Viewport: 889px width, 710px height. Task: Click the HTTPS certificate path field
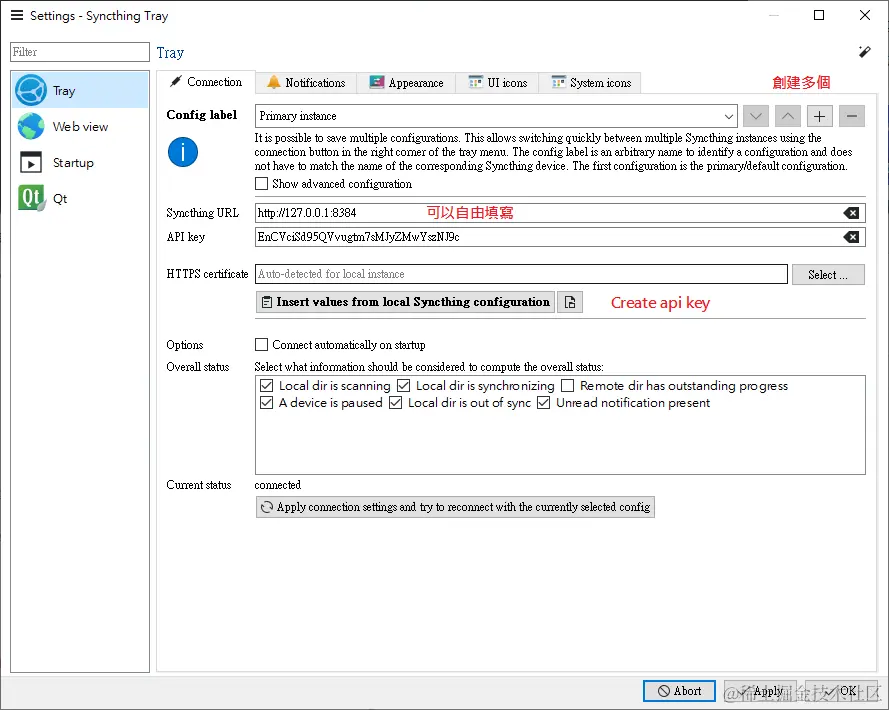pyautogui.click(x=521, y=274)
